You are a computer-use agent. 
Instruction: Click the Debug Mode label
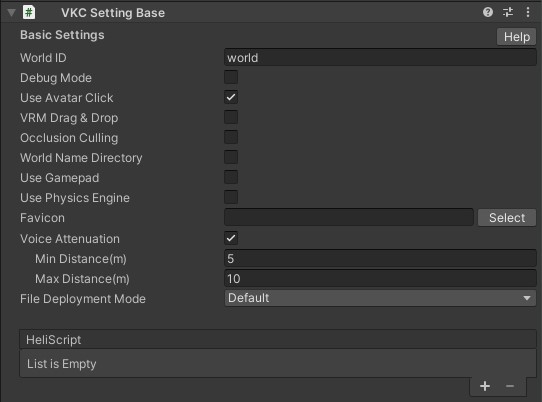pyautogui.click(x=56, y=78)
